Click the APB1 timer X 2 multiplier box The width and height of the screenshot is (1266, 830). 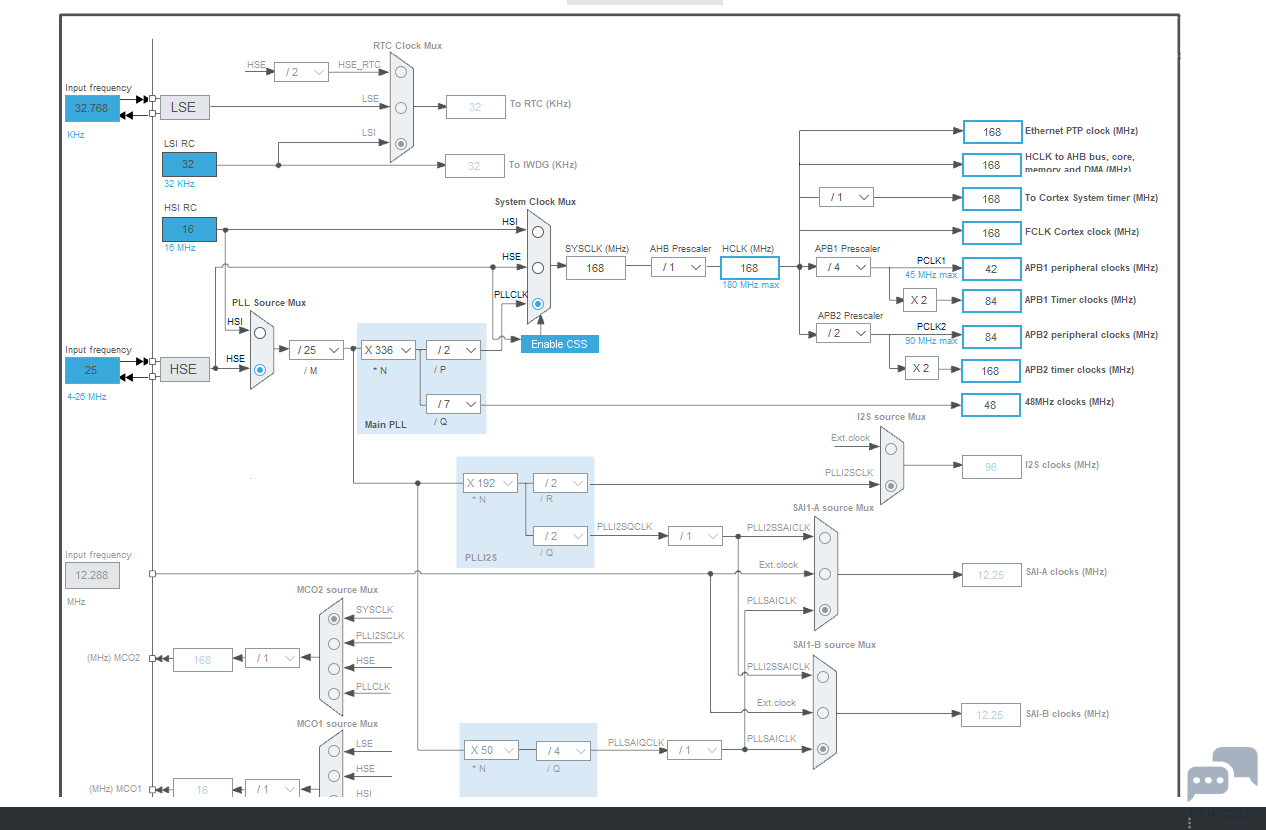(920, 300)
